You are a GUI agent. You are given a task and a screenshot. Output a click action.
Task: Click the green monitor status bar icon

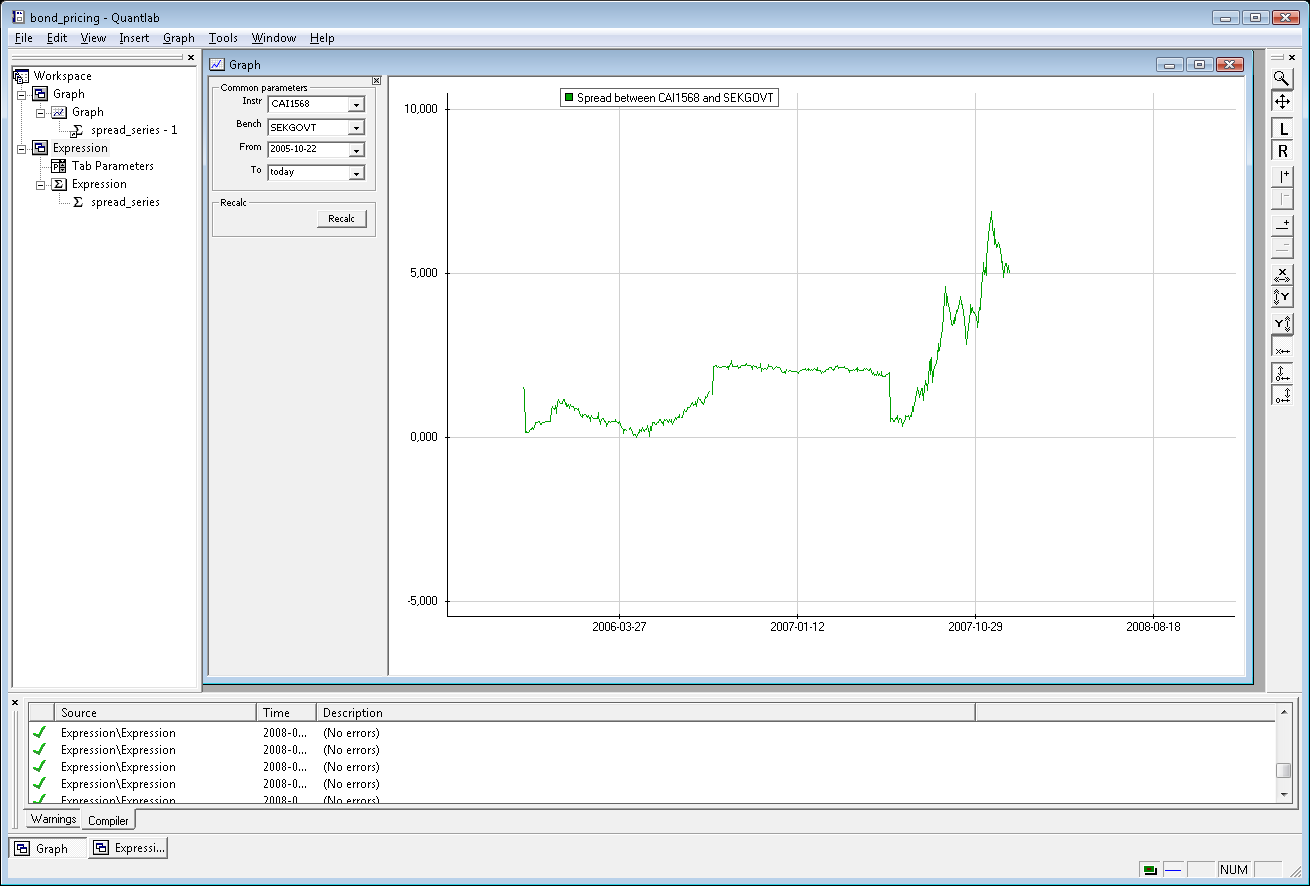point(1151,870)
